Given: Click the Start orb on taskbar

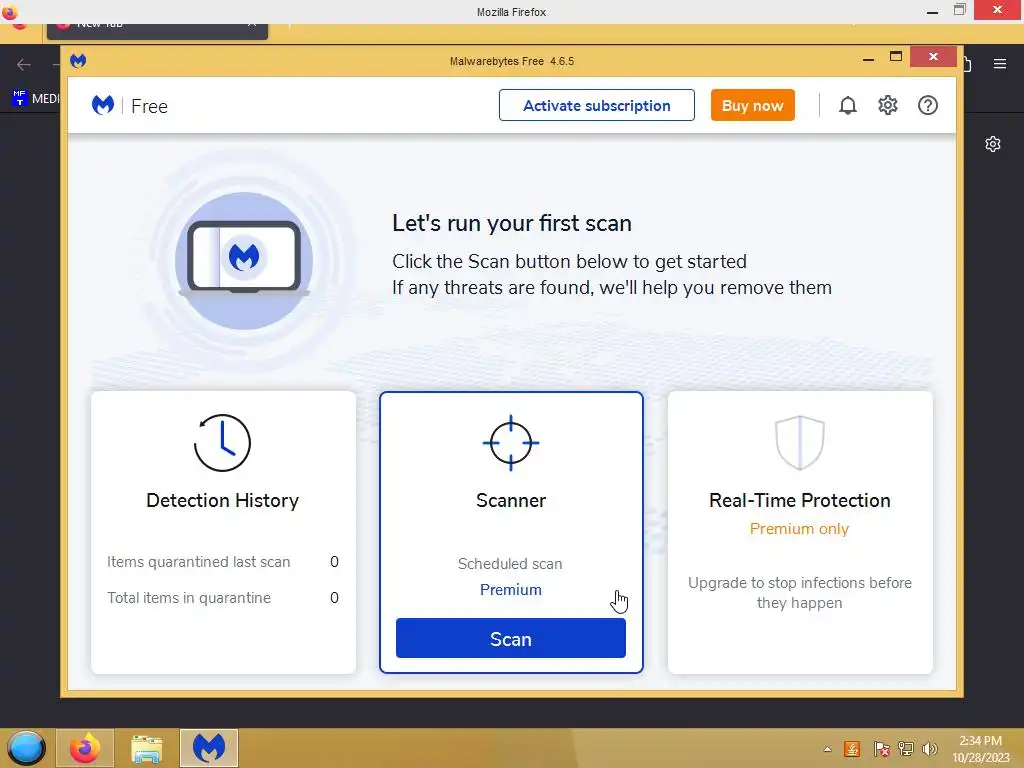Looking at the screenshot, I should 26,748.
